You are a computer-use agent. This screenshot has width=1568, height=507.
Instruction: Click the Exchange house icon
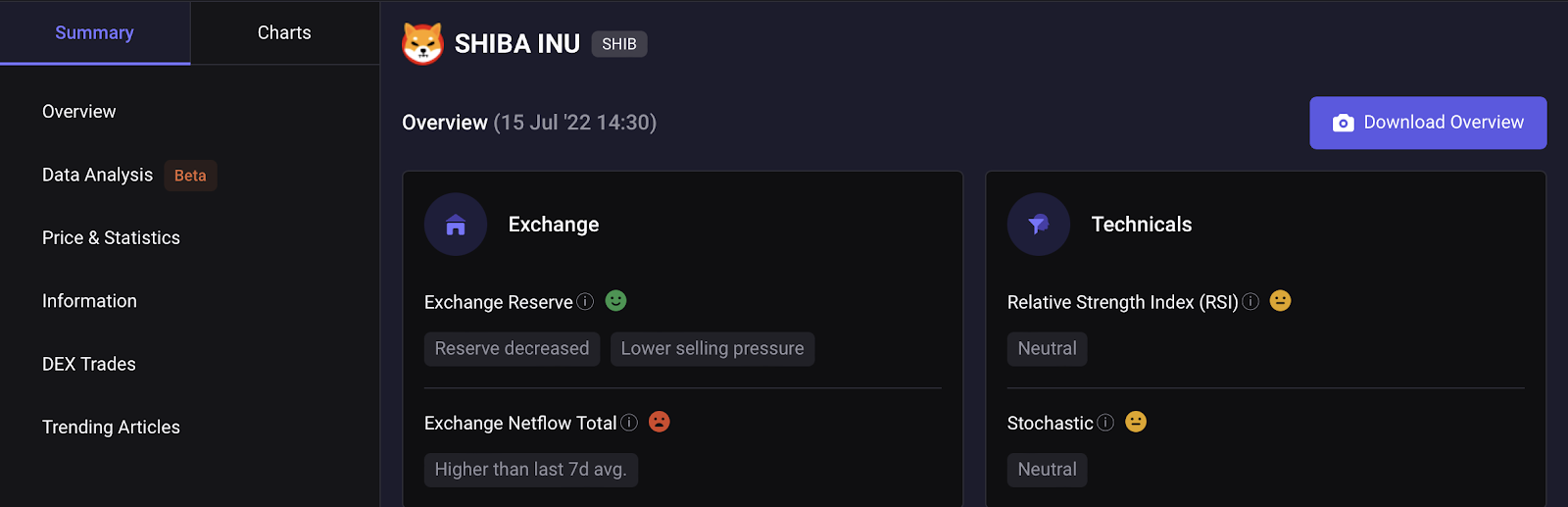456,225
